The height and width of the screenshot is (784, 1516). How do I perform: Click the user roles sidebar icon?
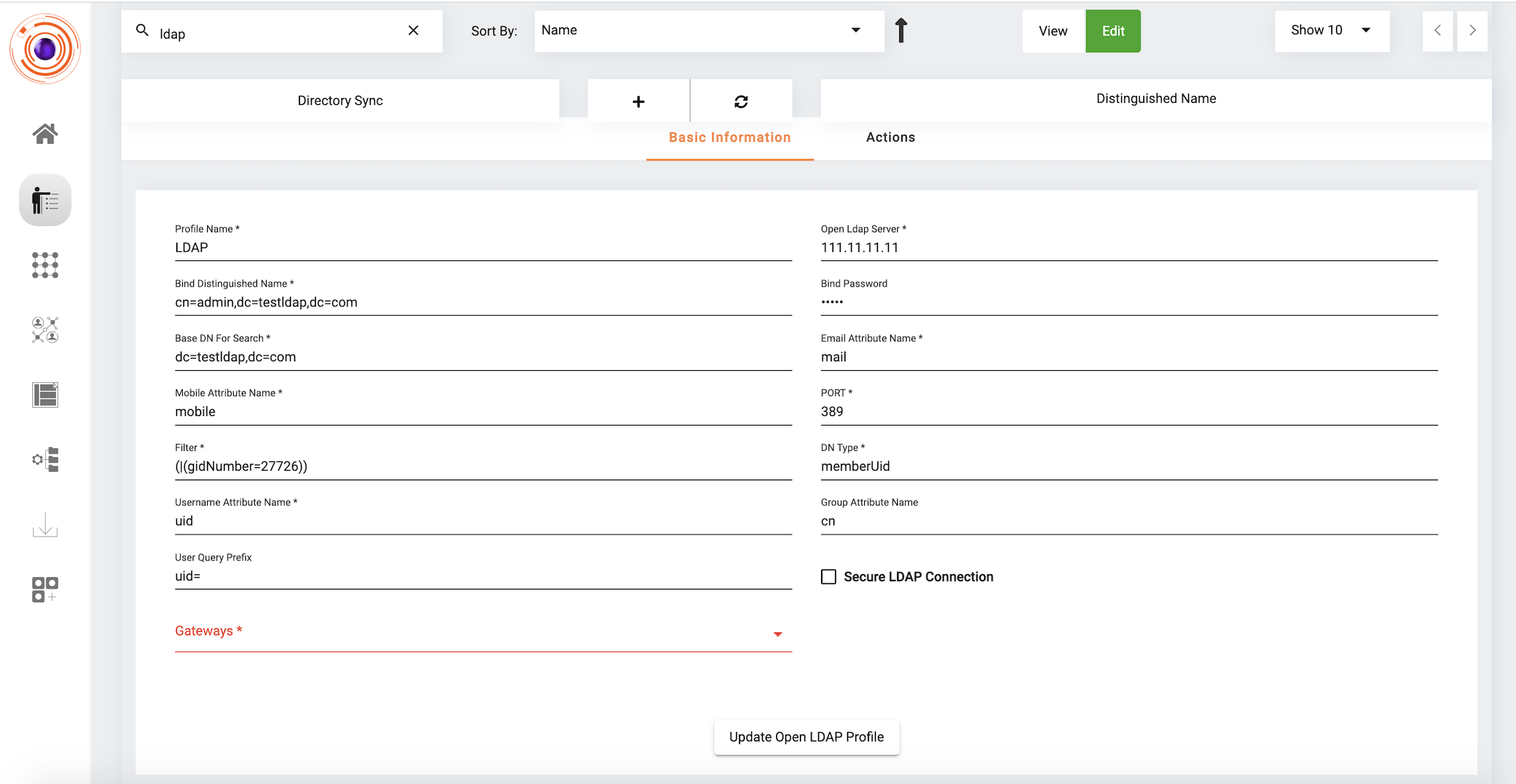45,330
